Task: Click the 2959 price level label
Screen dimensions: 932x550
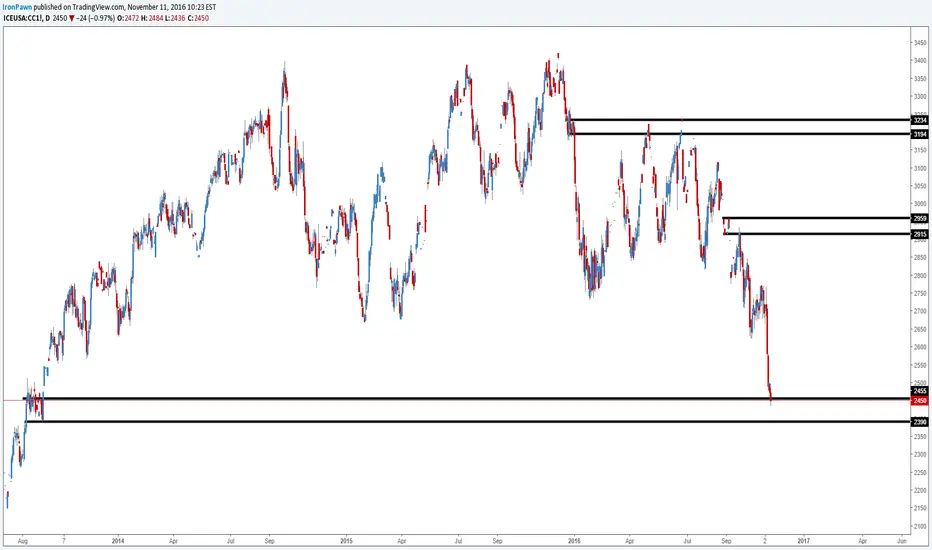Action: [920, 219]
